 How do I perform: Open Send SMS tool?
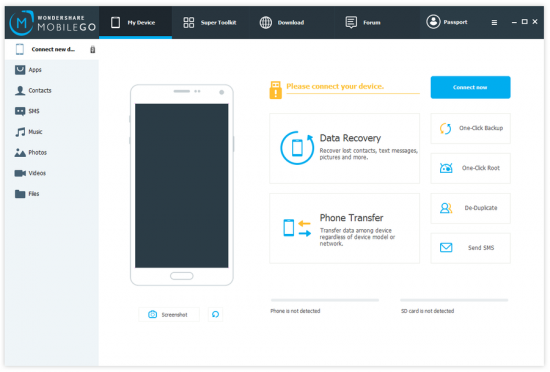coord(470,248)
